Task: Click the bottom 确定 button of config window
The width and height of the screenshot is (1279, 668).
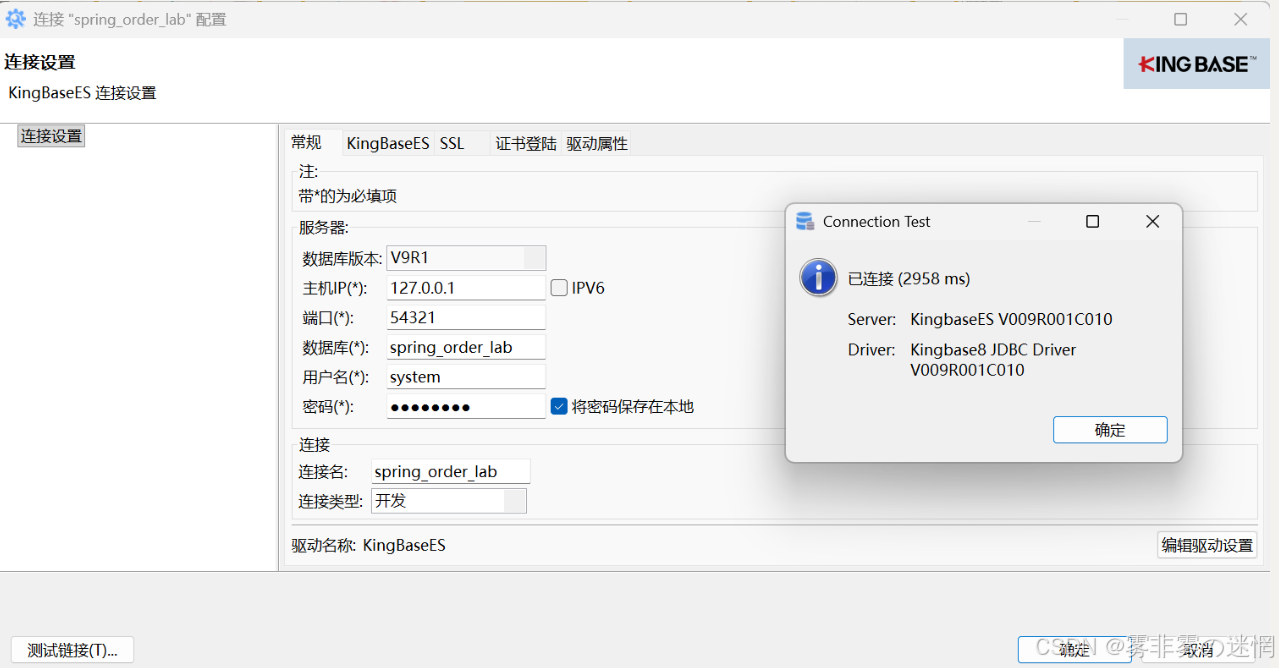Action: click(1075, 649)
